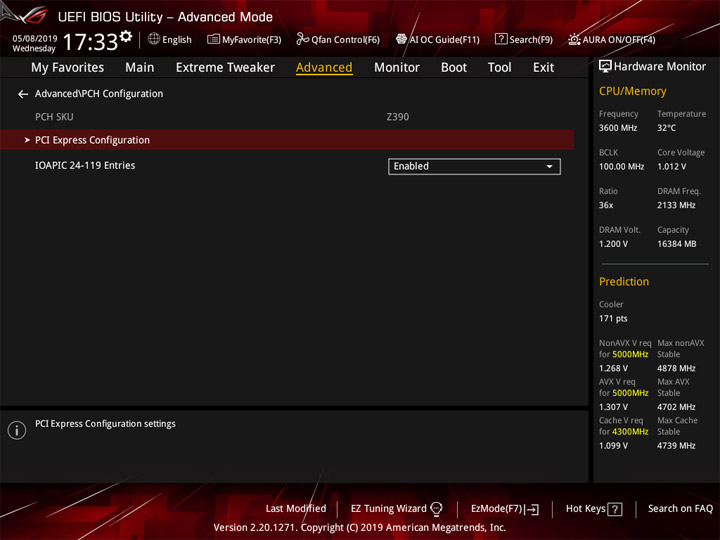Click Qfan Control(F6) label

point(345,40)
